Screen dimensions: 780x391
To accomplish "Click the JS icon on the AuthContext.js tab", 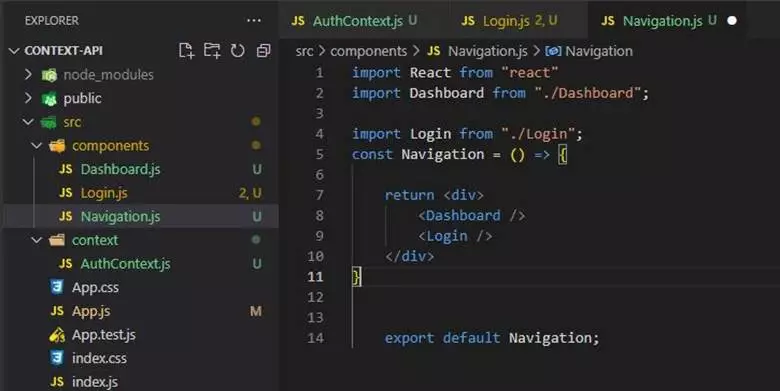I will tap(298, 21).
